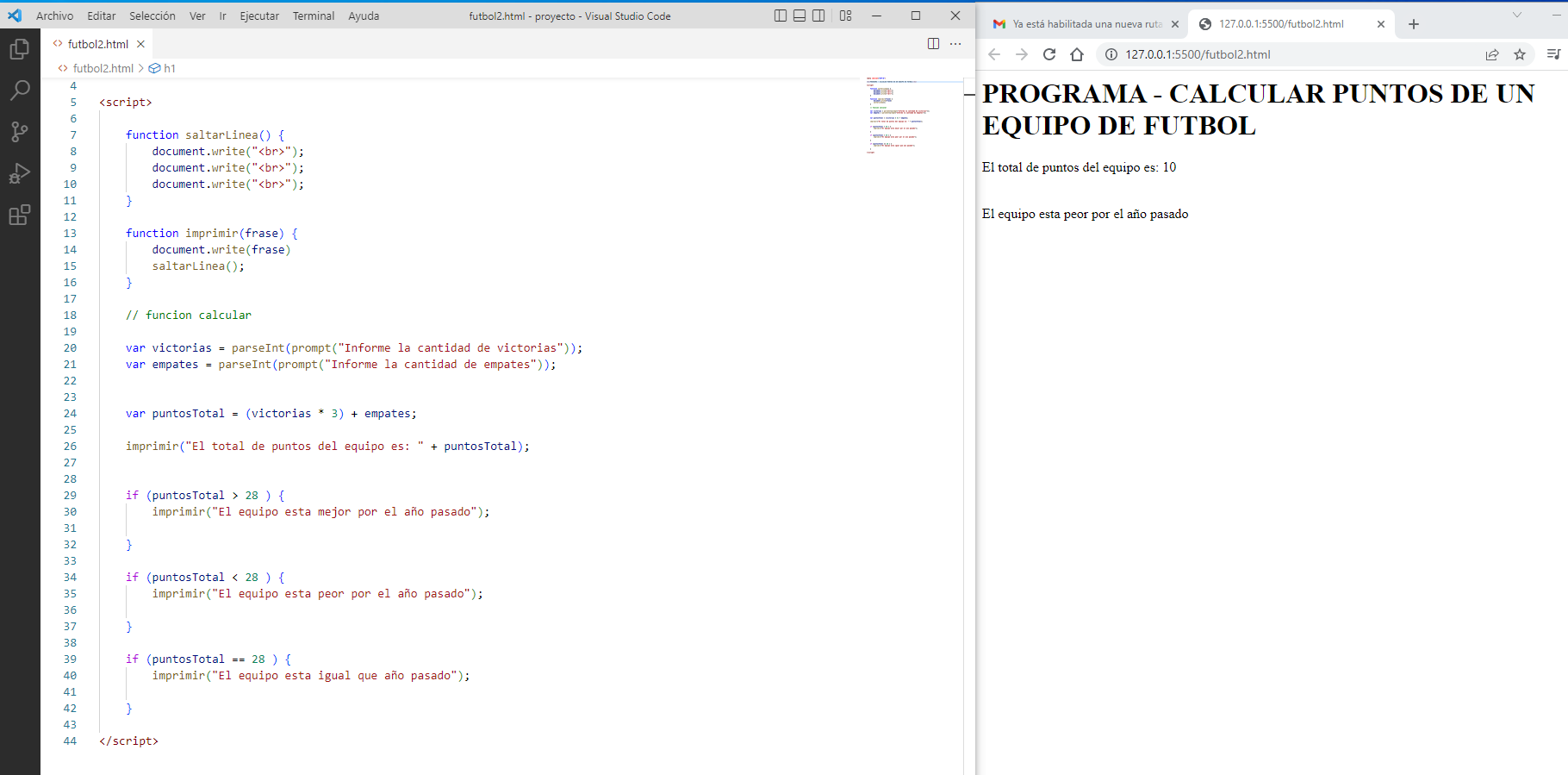Open the browser tab search chevron

click(1517, 15)
